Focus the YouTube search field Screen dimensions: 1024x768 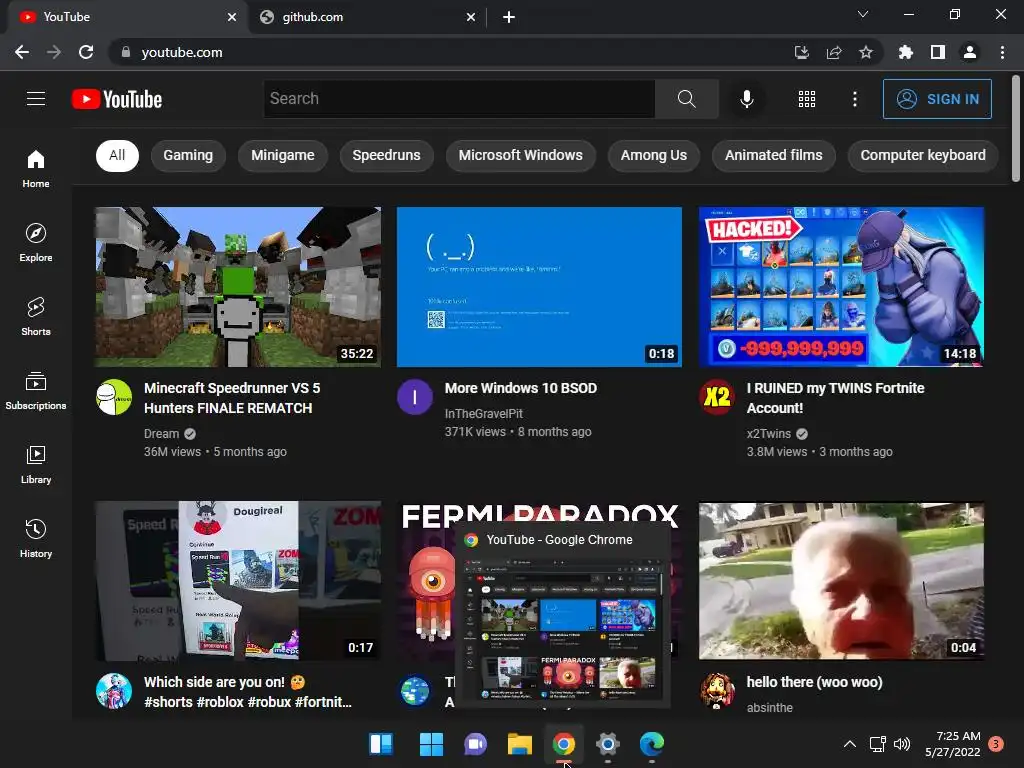tap(459, 99)
